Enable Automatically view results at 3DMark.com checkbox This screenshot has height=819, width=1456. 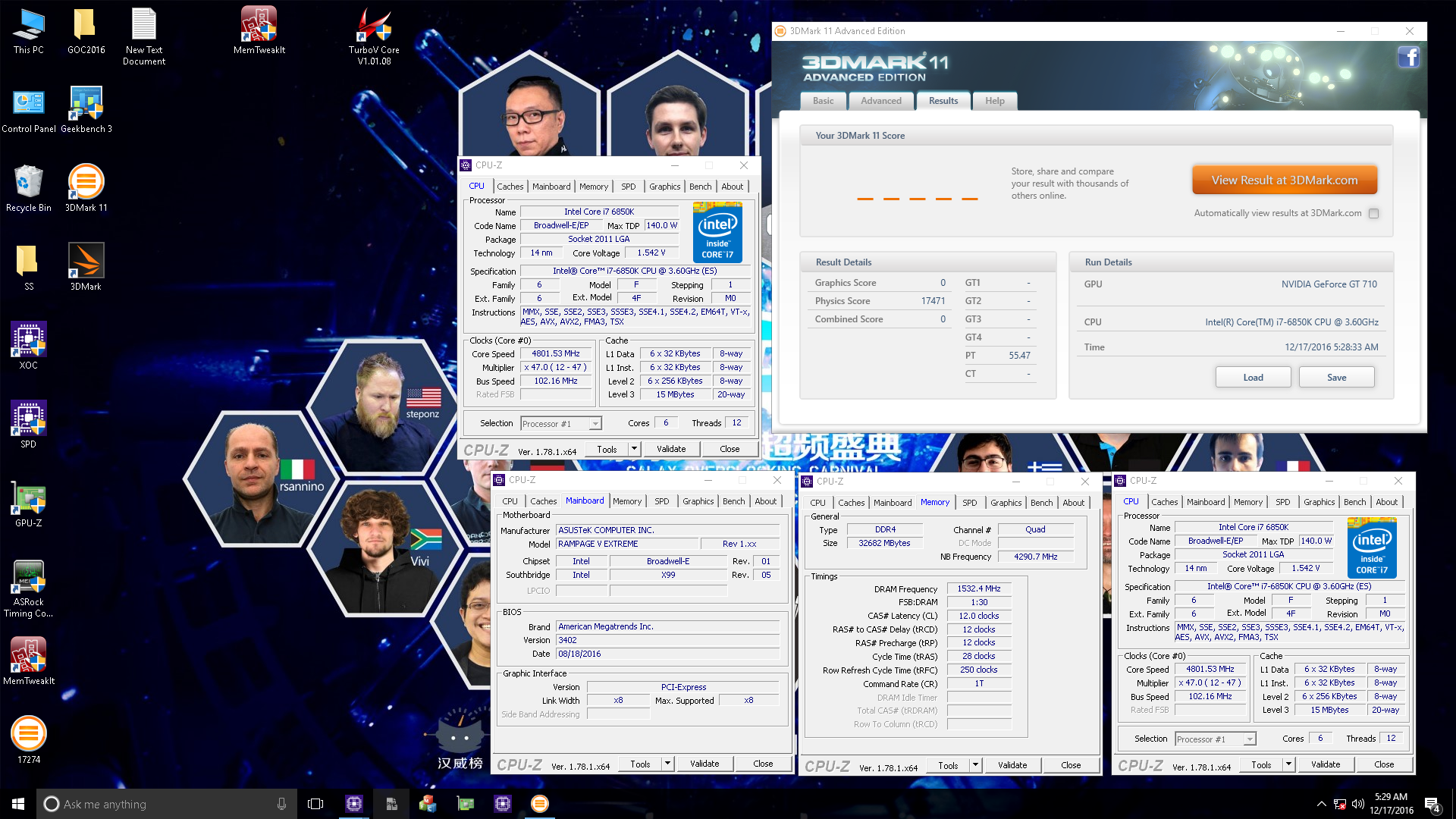click(1374, 214)
